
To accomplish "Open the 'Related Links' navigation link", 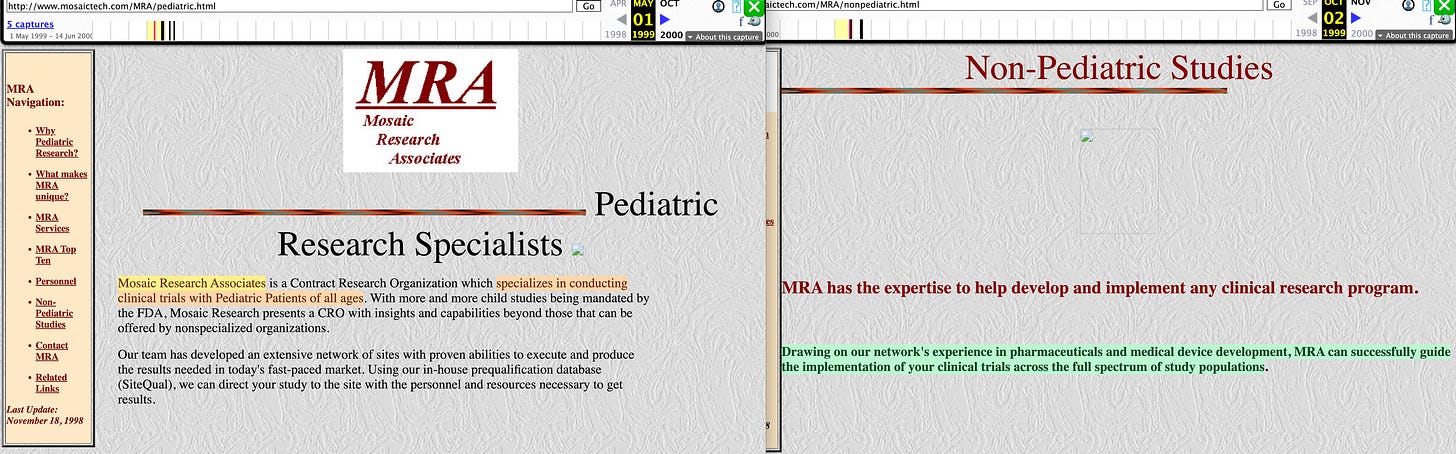I will coord(51,382).
